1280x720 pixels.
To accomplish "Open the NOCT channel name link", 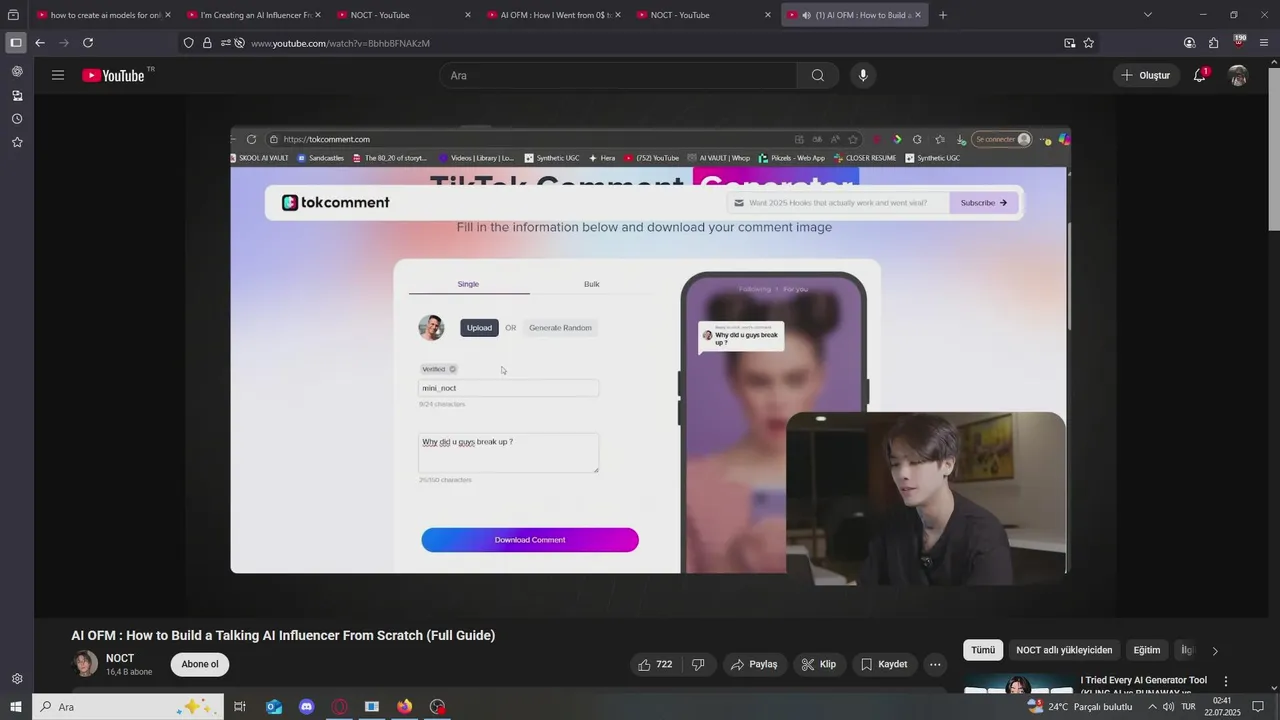I will click(120, 658).
